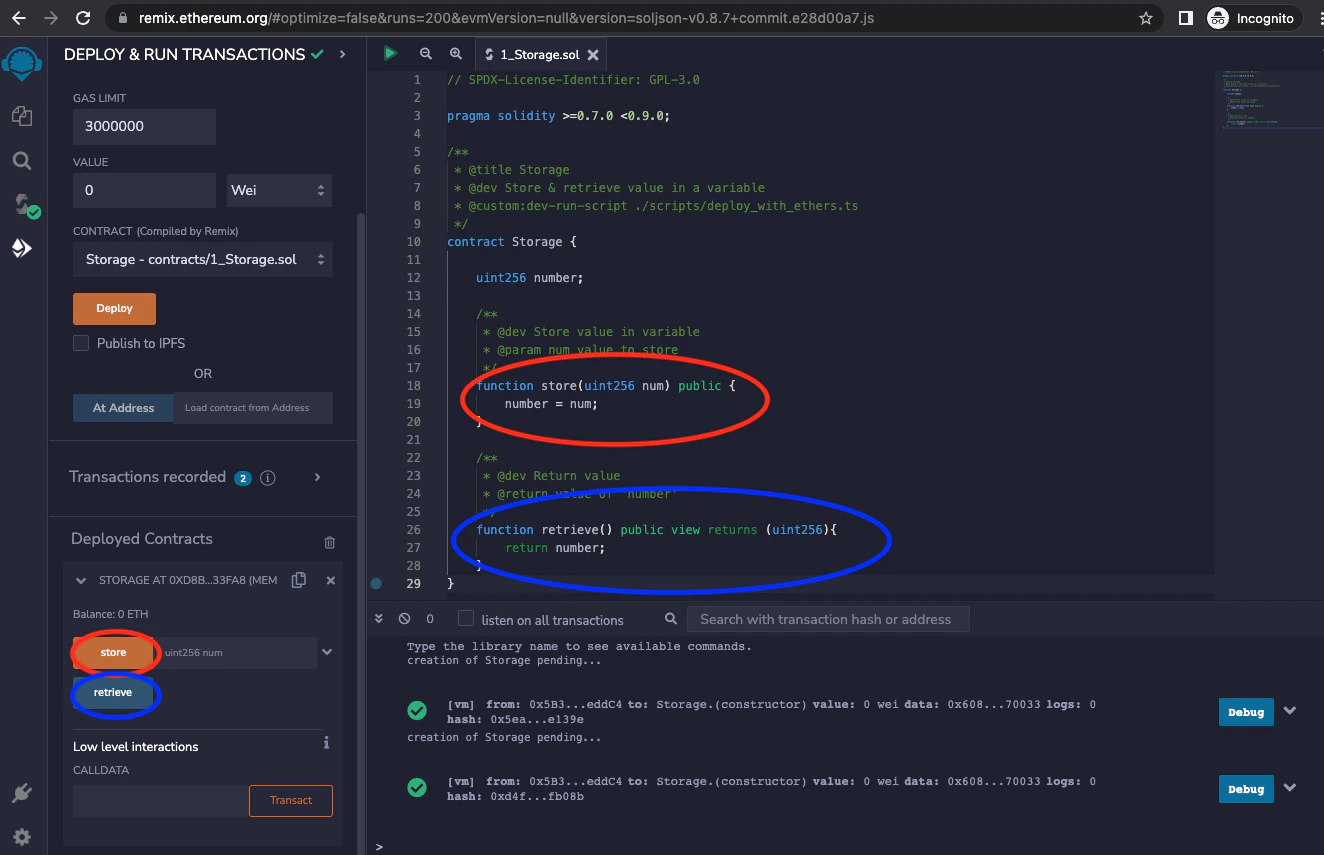Click the Transact button

click(x=291, y=801)
